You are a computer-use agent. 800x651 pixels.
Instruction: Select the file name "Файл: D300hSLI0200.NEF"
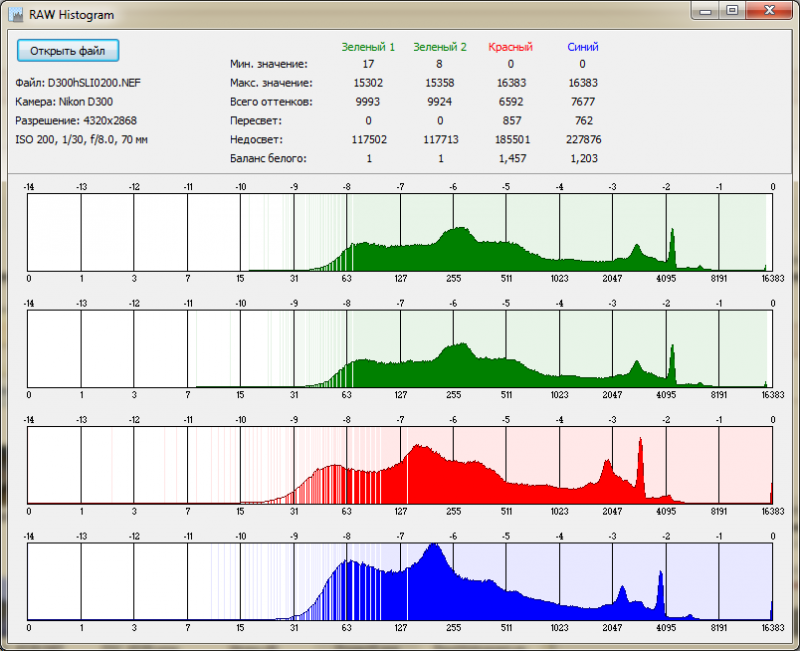click(78, 83)
